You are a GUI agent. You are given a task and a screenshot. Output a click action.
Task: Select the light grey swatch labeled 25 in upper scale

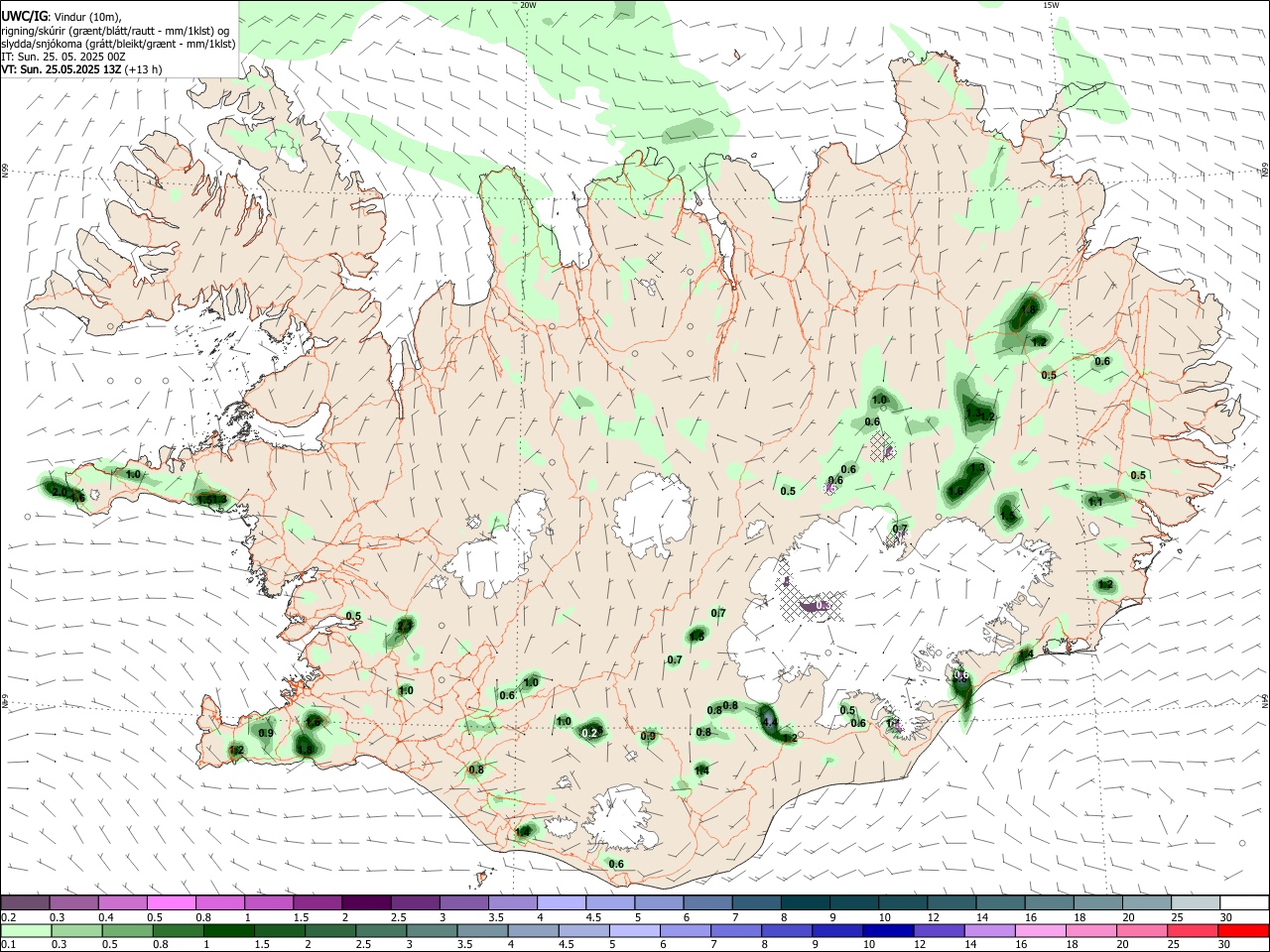click(x=1195, y=902)
